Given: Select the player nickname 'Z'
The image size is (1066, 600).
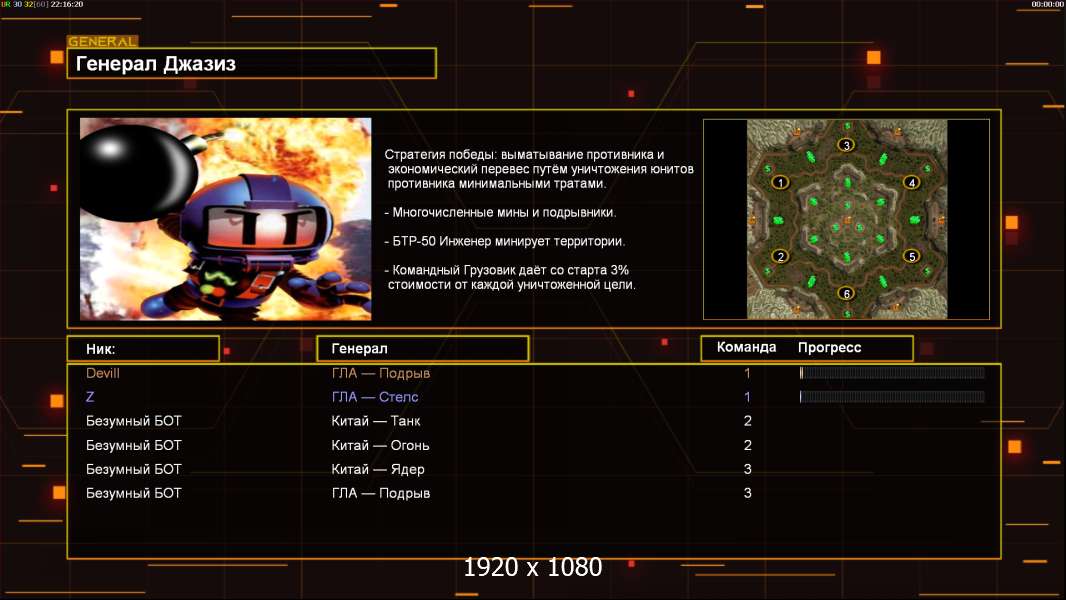Looking at the screenshot, I should 90,397.
